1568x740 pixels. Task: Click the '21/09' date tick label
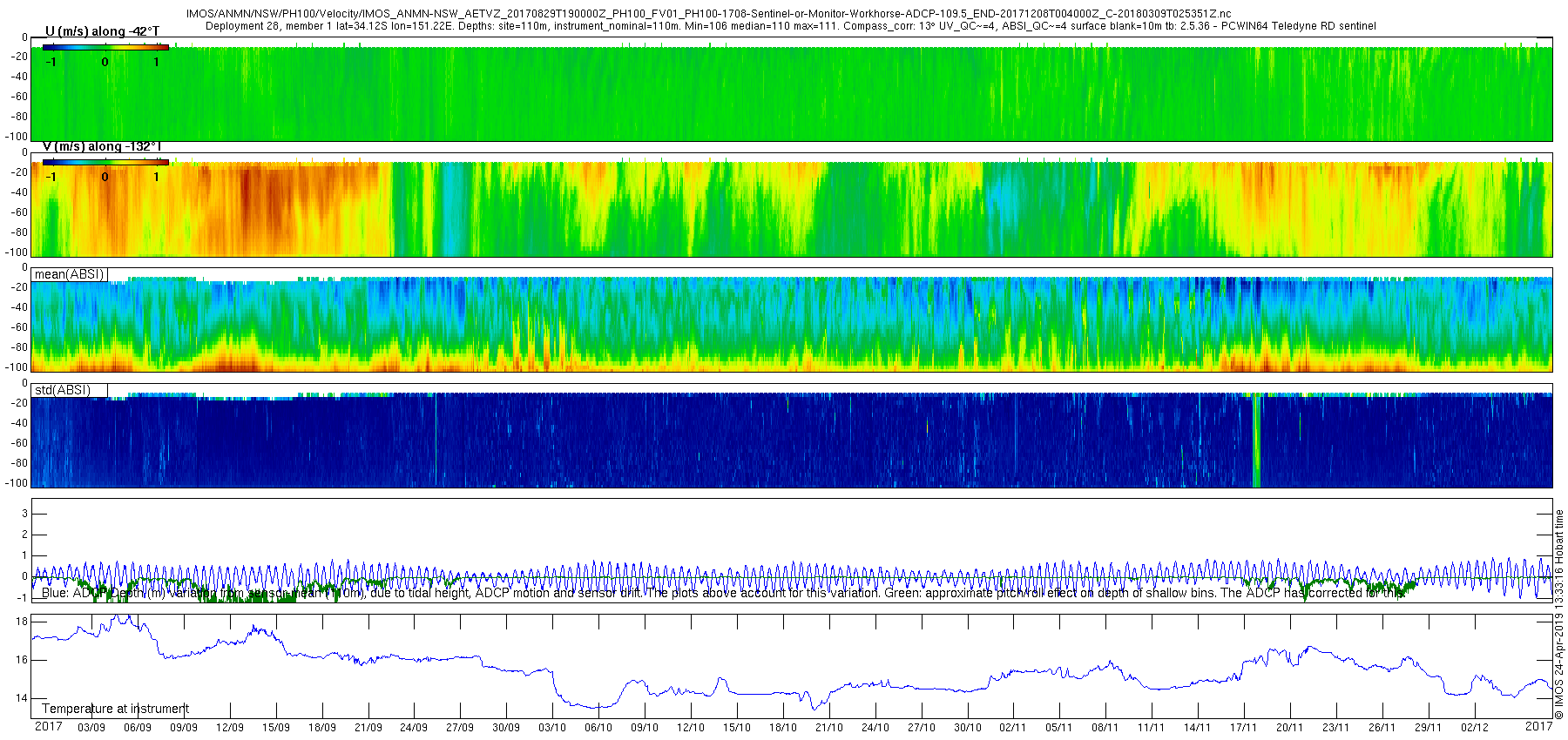point(368,728)
